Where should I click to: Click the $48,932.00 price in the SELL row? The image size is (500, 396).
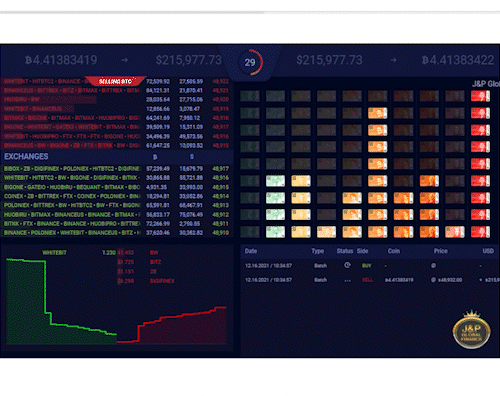point(450,280)
